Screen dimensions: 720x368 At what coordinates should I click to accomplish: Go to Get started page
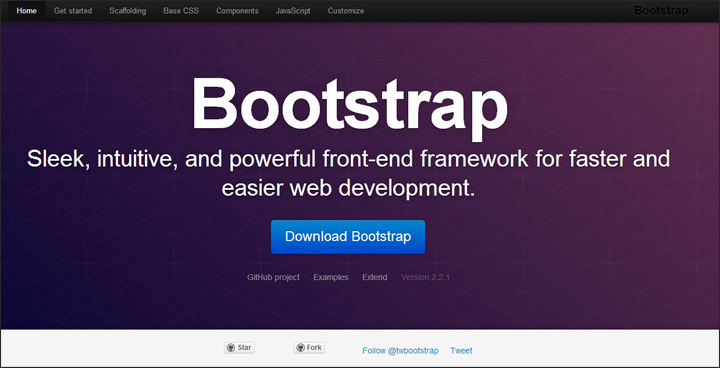pos(73,11)
